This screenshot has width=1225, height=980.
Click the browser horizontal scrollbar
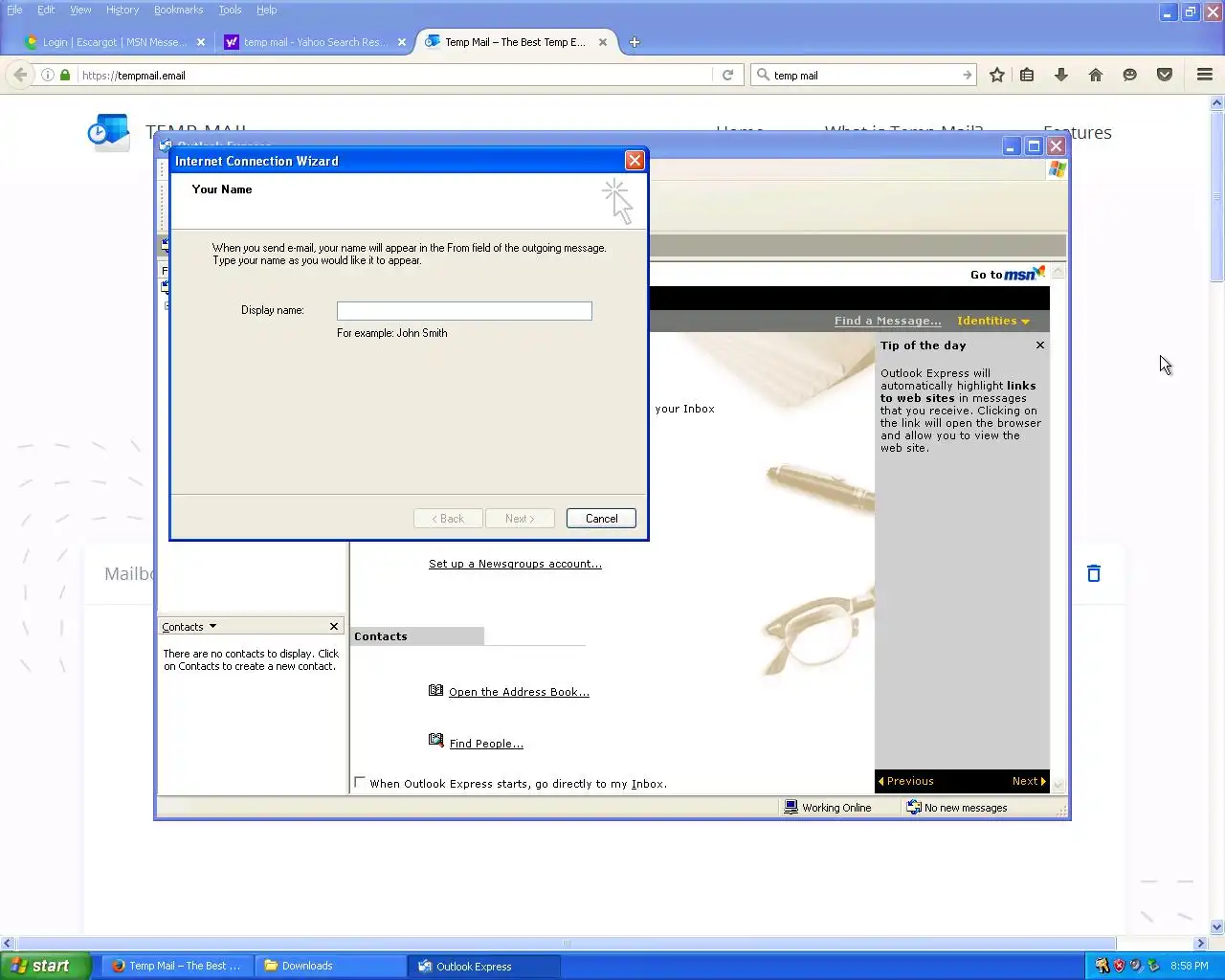(567, 943)
